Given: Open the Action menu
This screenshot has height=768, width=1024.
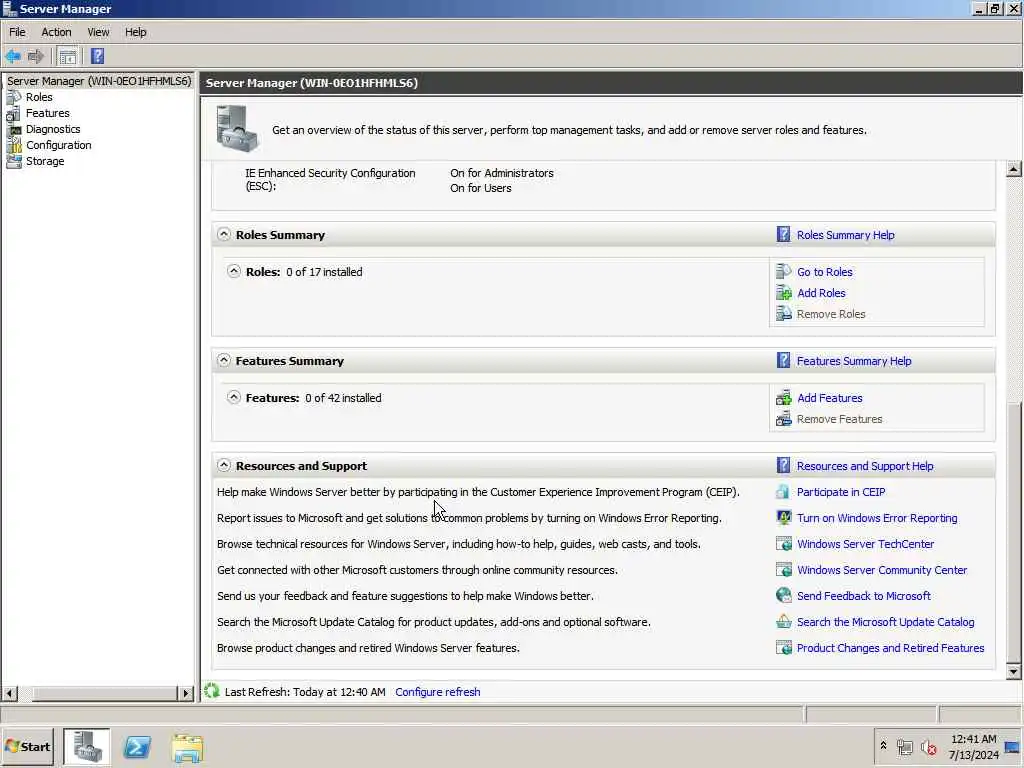Looking at the screenshot, I should pos(56,32).
